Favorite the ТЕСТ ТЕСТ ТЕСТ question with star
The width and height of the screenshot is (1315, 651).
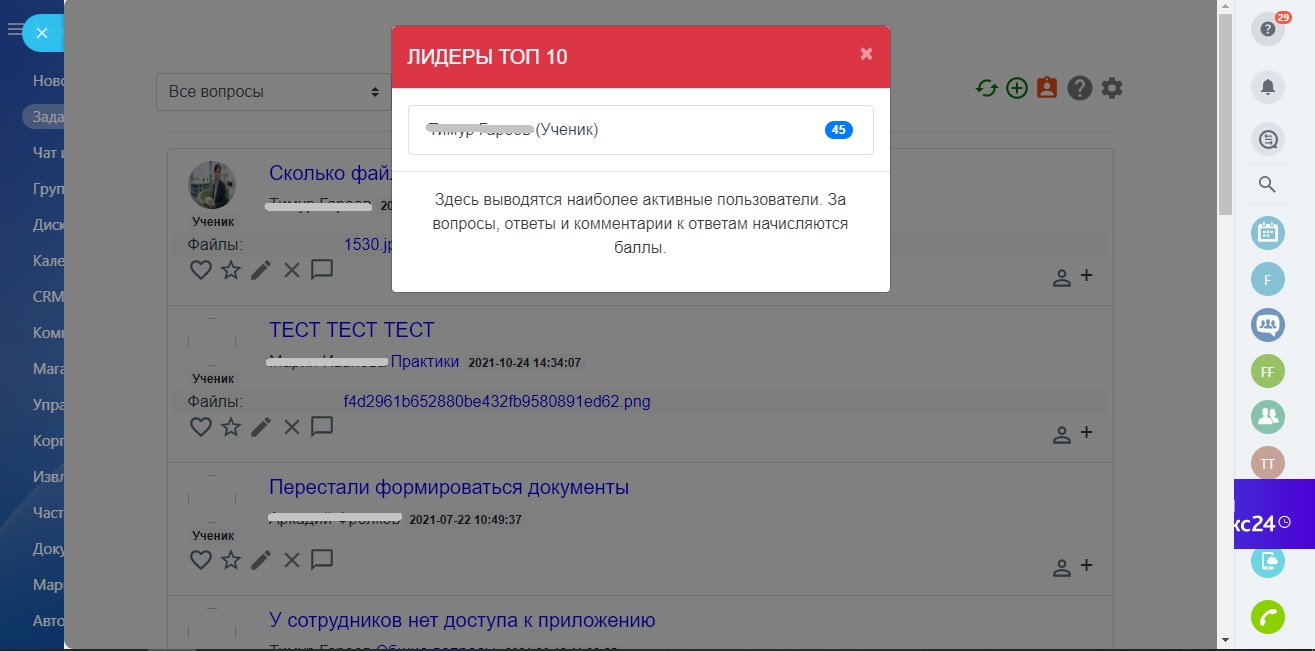(x=231, y=427)
